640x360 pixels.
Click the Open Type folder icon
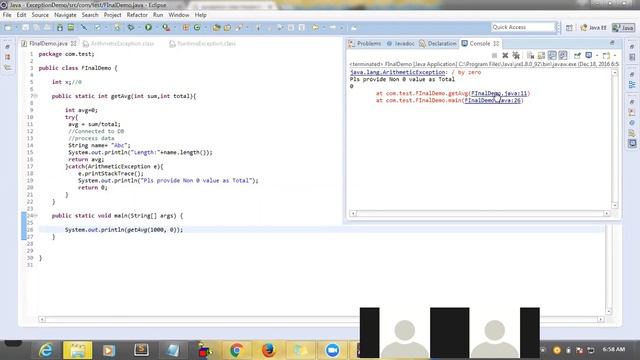(216, 27)
